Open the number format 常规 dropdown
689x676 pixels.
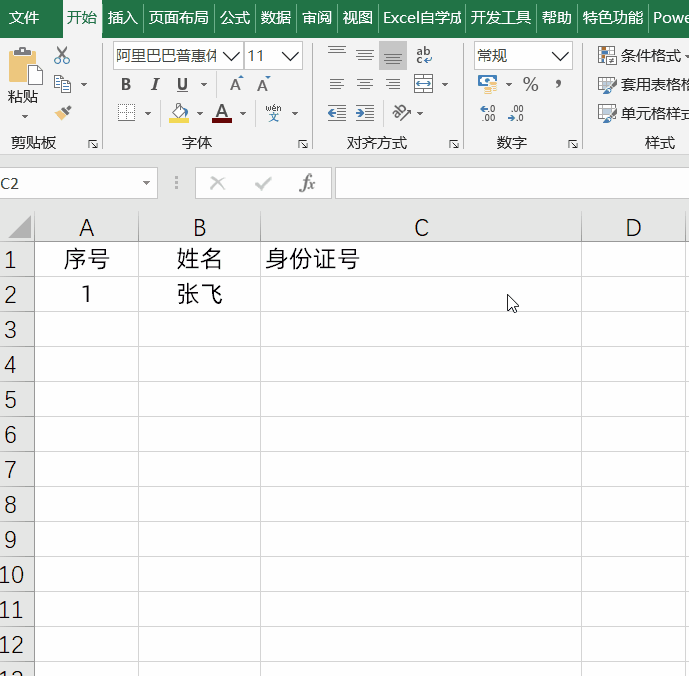pos(561,56)
